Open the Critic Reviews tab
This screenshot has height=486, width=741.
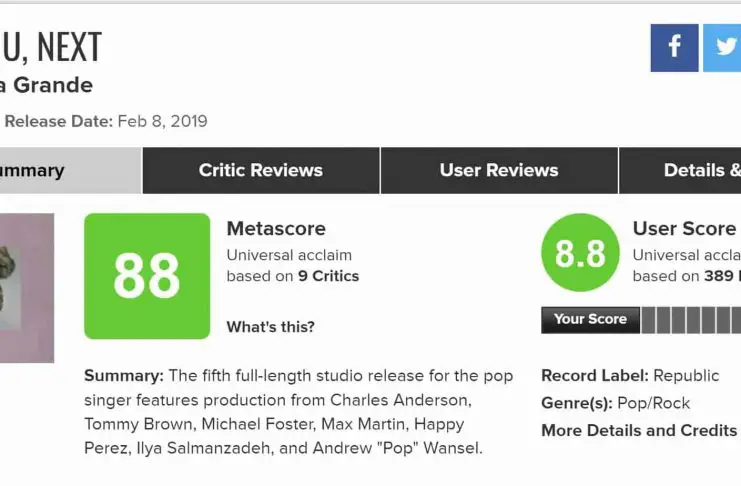pos(261,170)
